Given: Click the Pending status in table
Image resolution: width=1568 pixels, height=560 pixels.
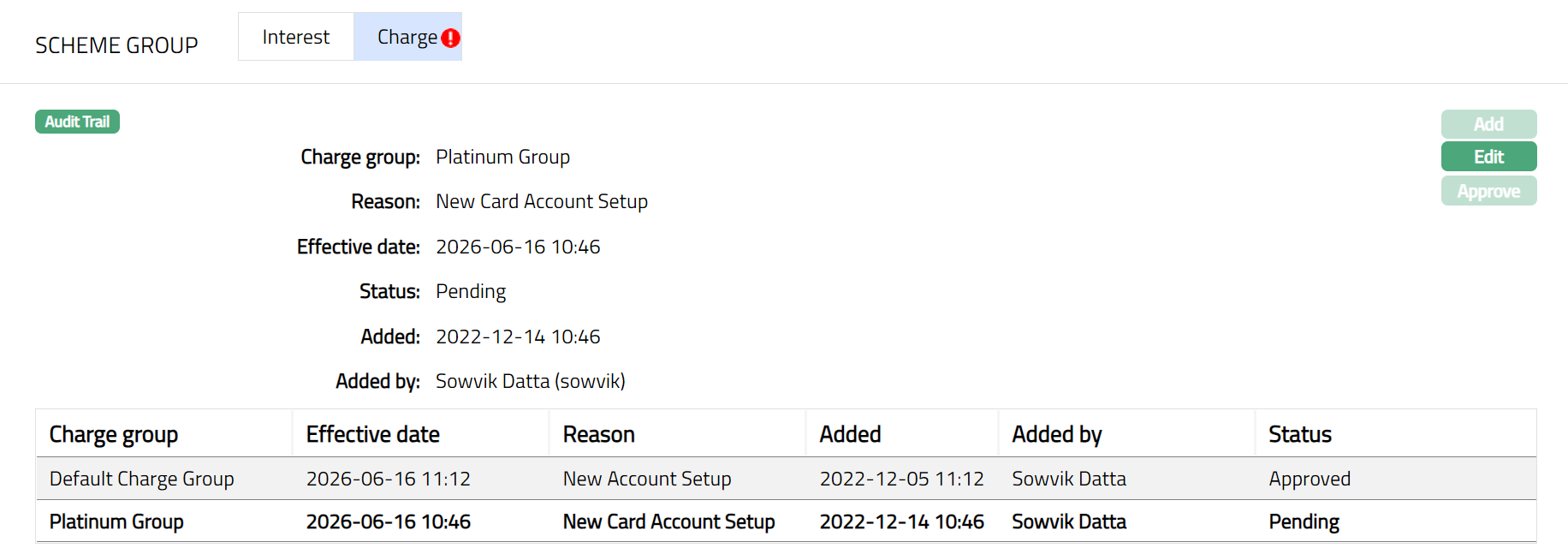Looking at the screenshot, I should [1304, 521].
